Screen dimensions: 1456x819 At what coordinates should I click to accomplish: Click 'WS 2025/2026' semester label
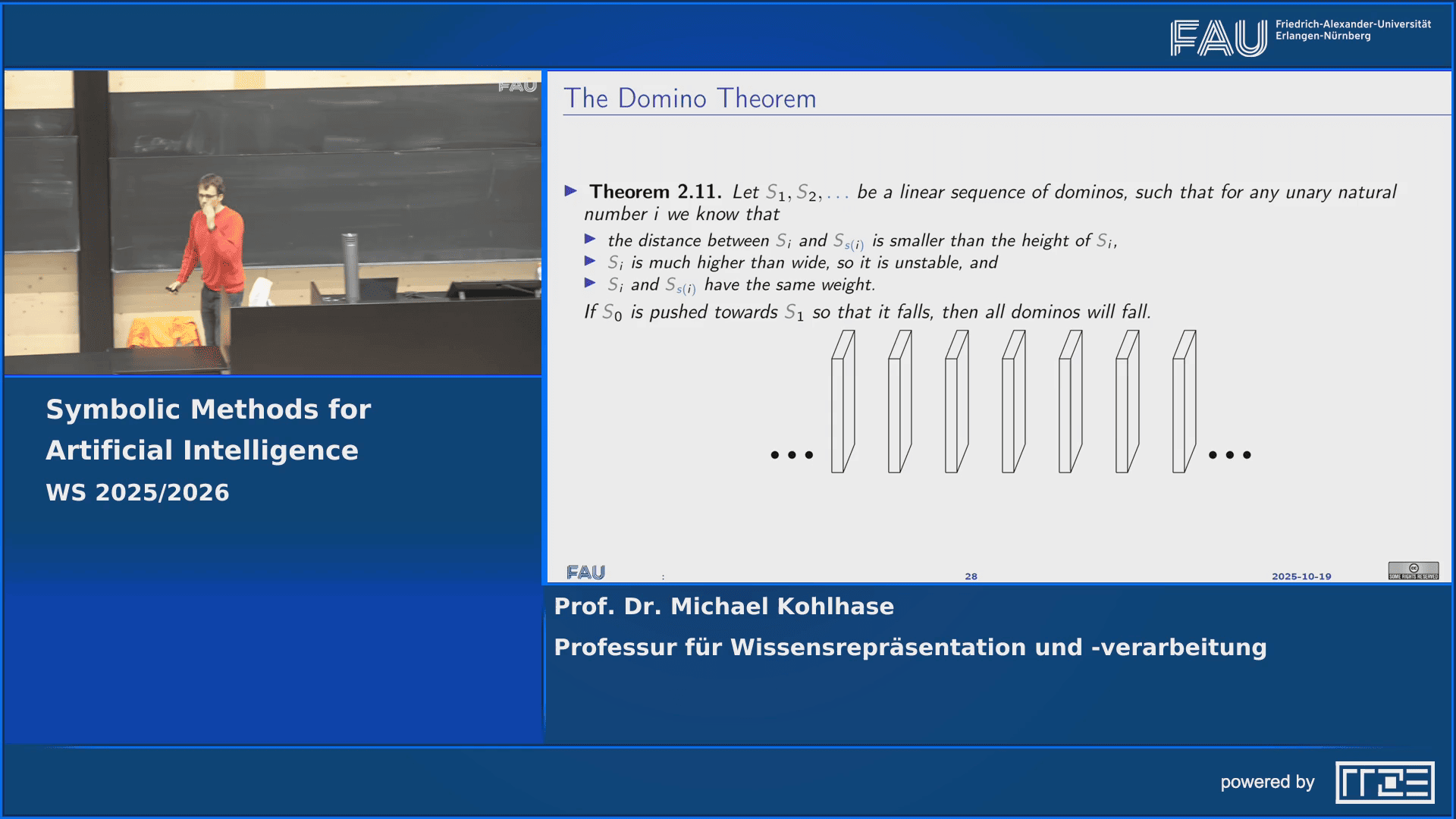point(137,493)
